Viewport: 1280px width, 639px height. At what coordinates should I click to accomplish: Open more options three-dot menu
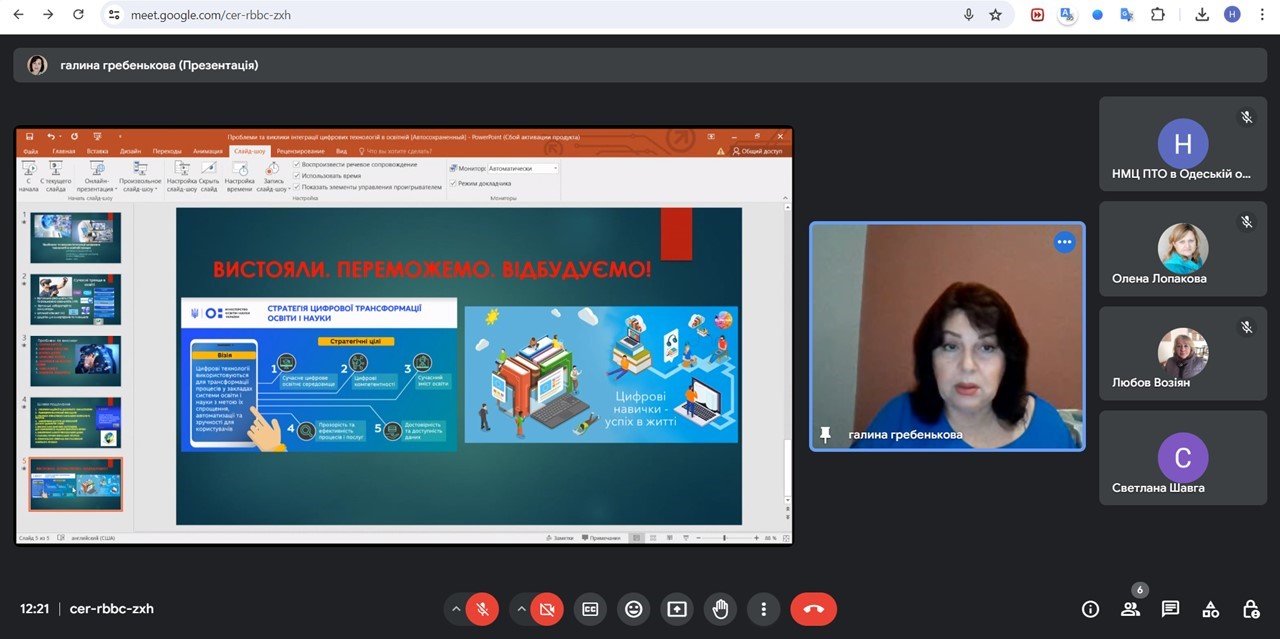763,609
